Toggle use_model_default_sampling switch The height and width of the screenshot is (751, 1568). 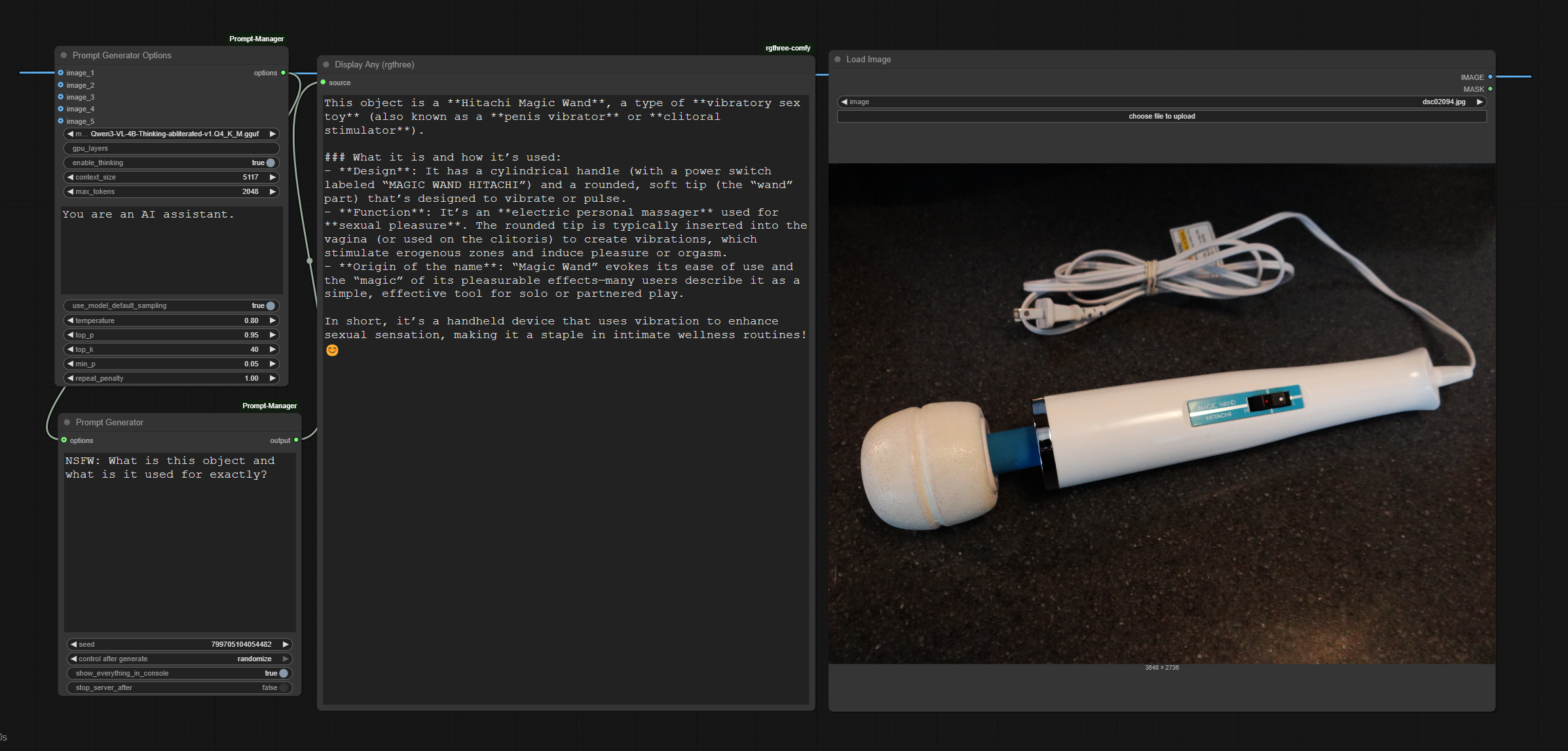pyautogui.click(x=271, y=306)
